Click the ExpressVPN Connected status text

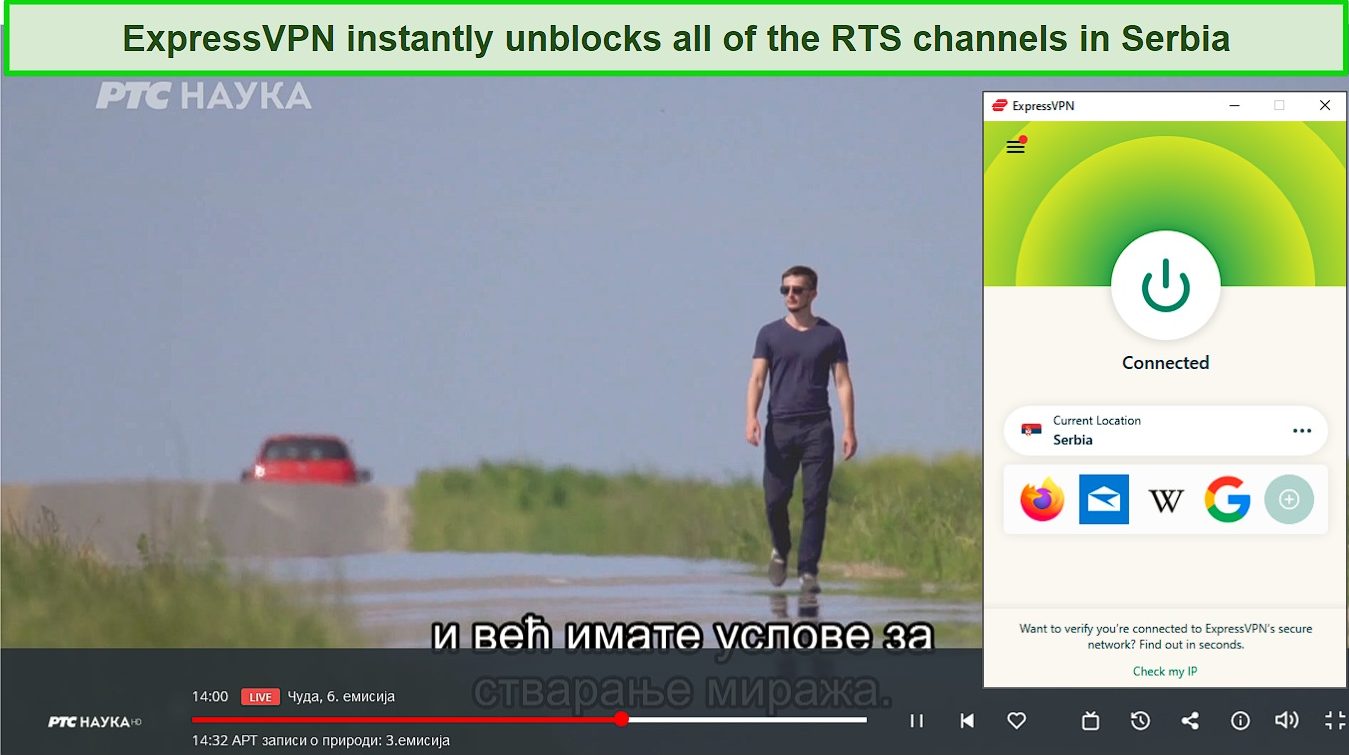(1165, 363)
